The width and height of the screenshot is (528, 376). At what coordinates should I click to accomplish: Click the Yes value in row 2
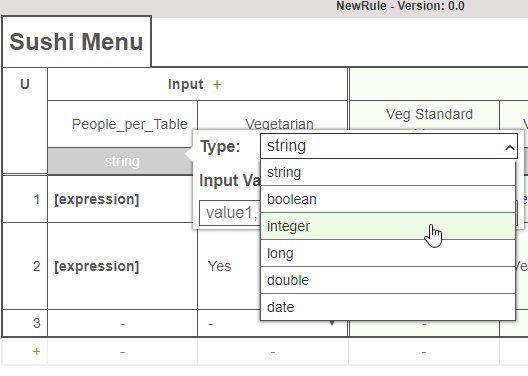220,266
